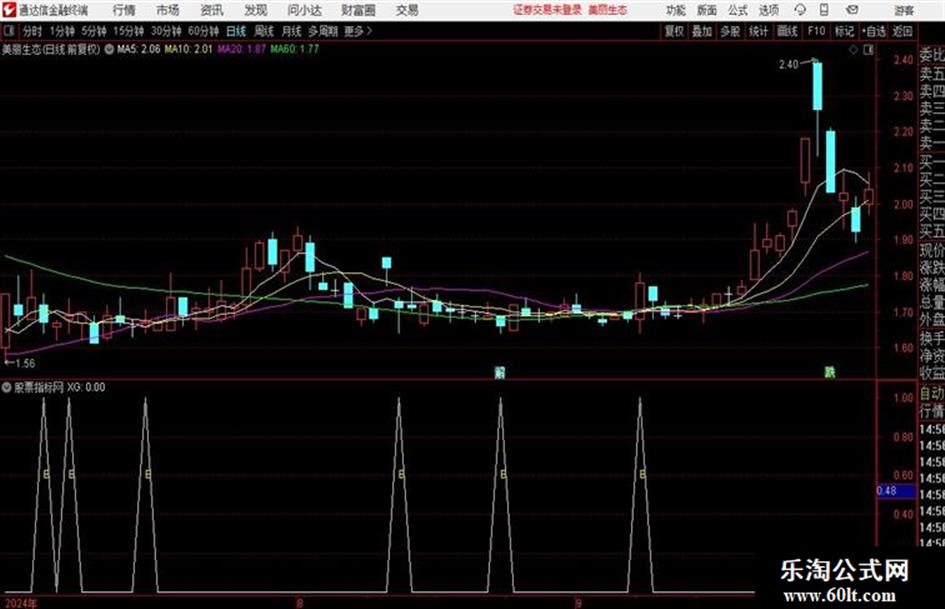Viewport: 945px width, 609px height.
Task: Select the 月线 monthly chart tab
Action: (x=292, y=31)
